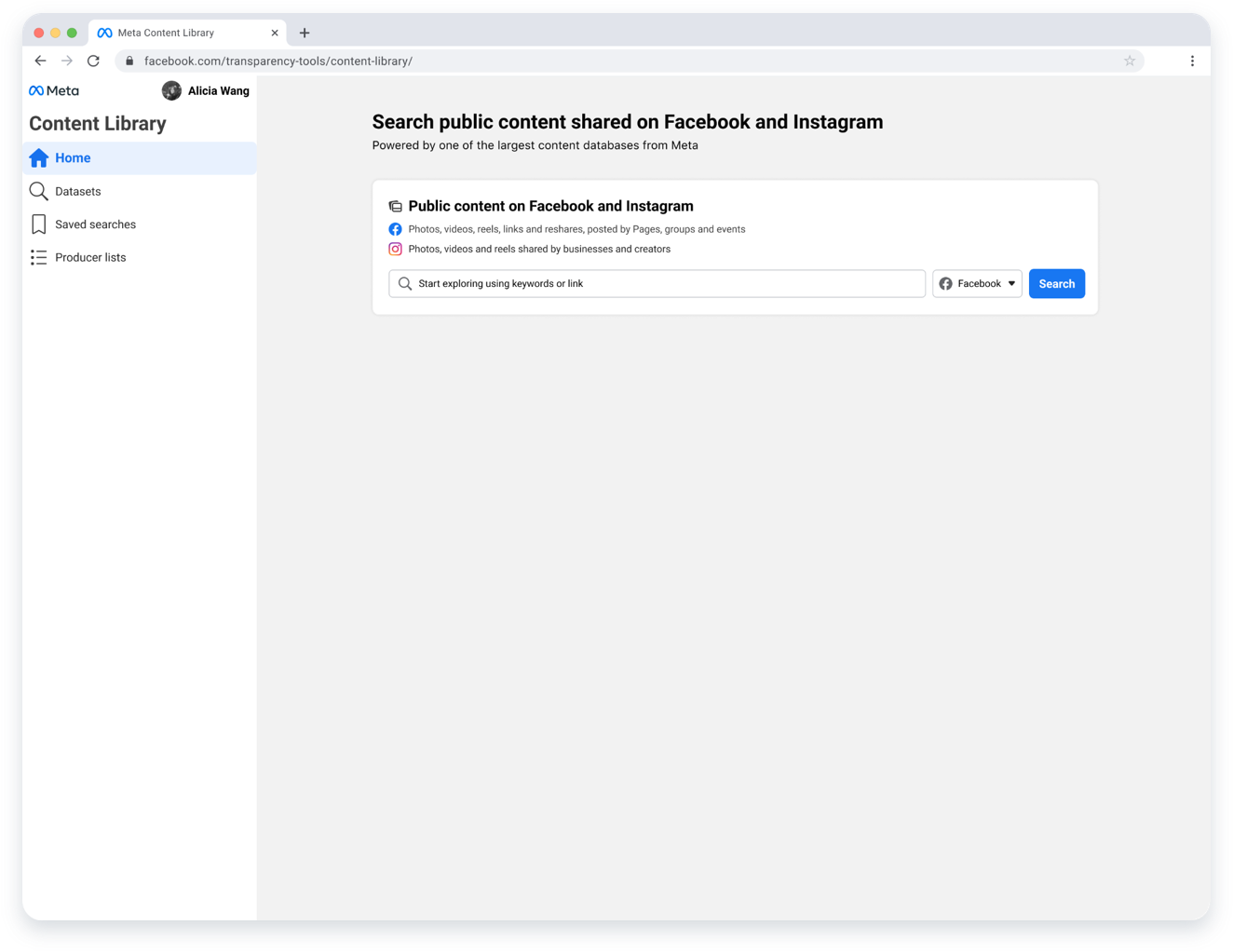Click the magnifier icon inside search field

[405, 283]
